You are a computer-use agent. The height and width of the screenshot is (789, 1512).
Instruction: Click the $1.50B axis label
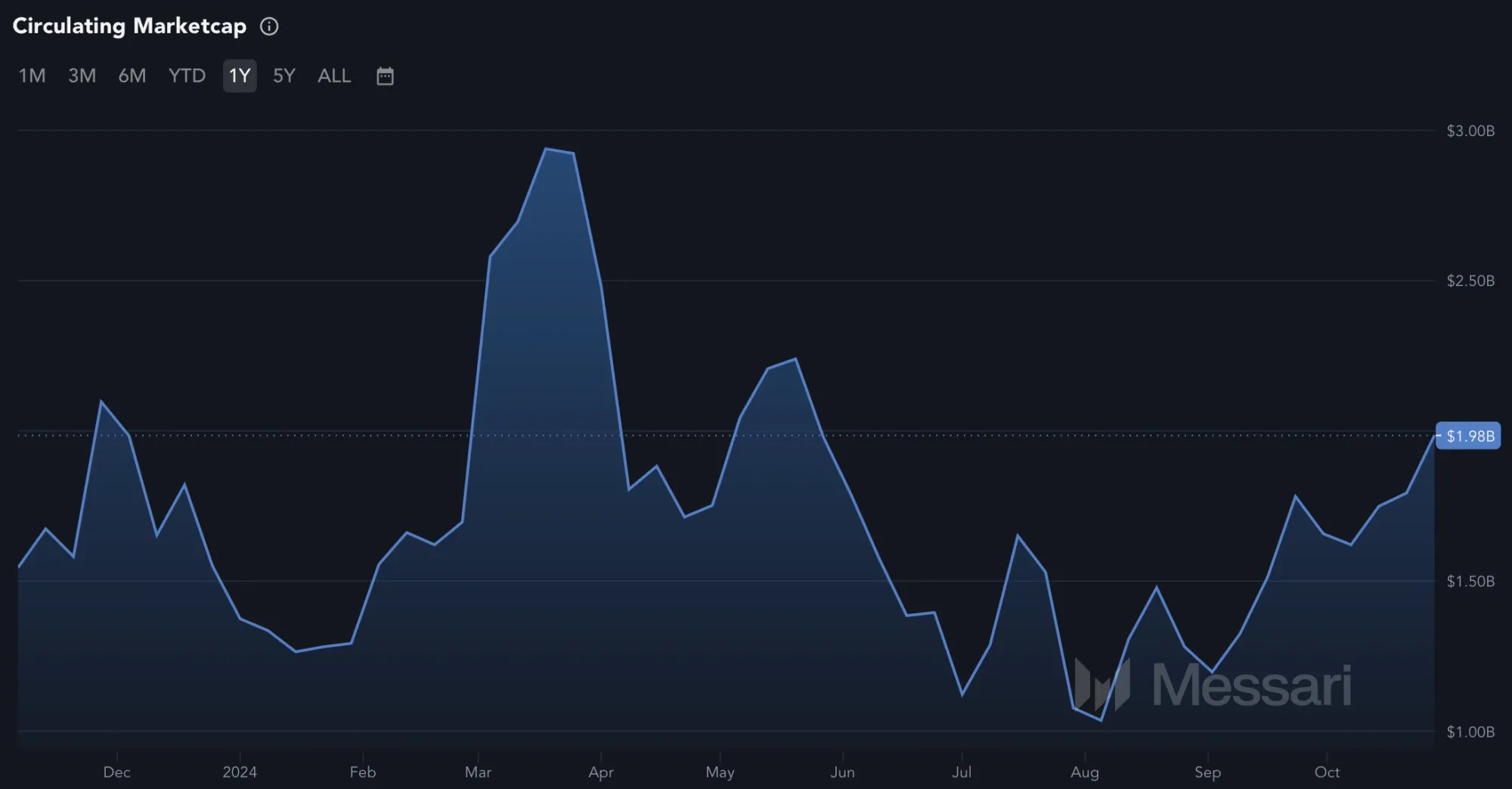tap(1470, 581)
